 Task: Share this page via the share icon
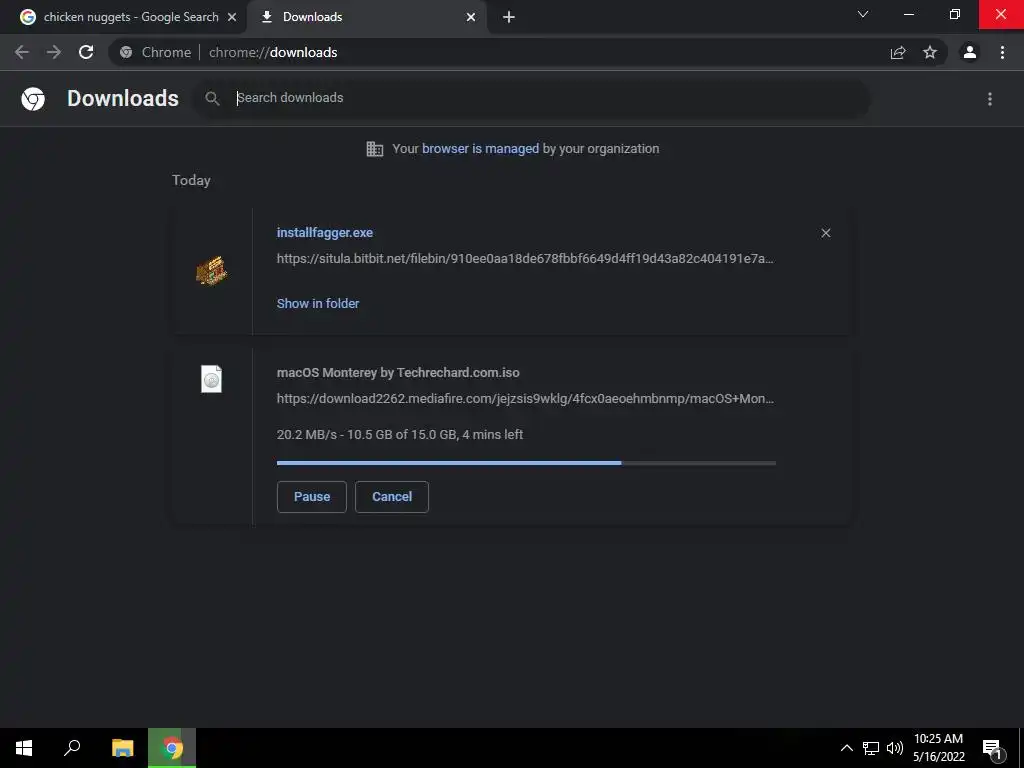click(x=898, y=52)
